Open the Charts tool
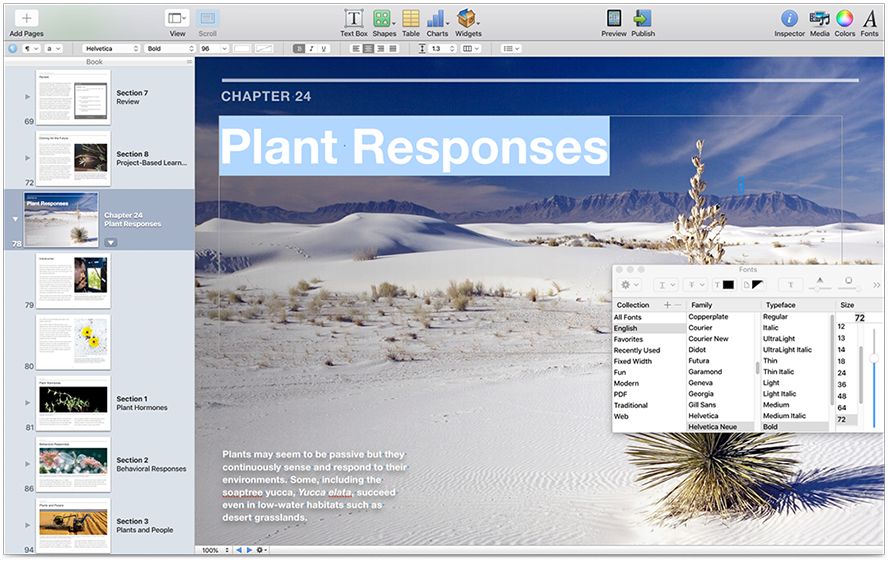The image size is (888, 562). click(437, 19)
